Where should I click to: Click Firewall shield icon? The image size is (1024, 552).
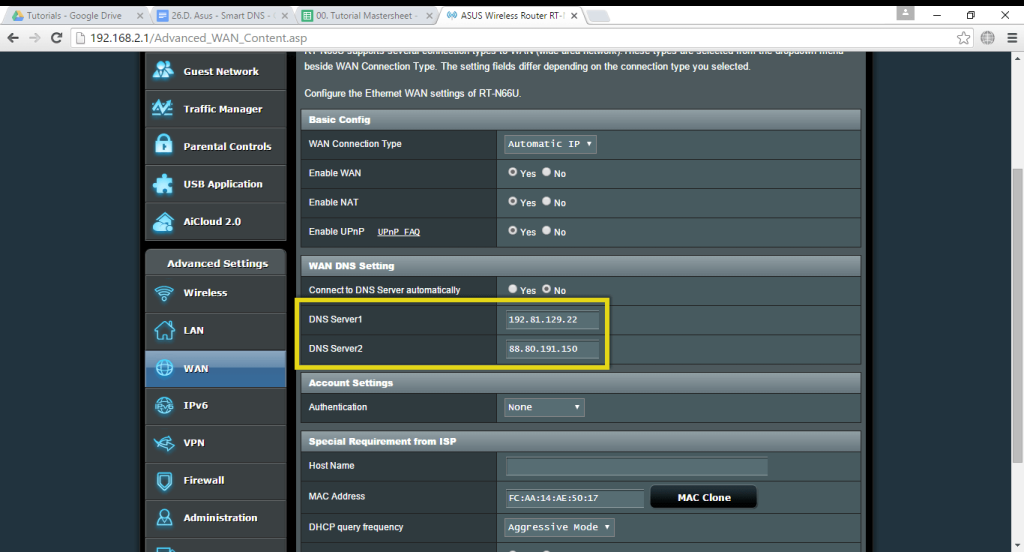[164, 481]
